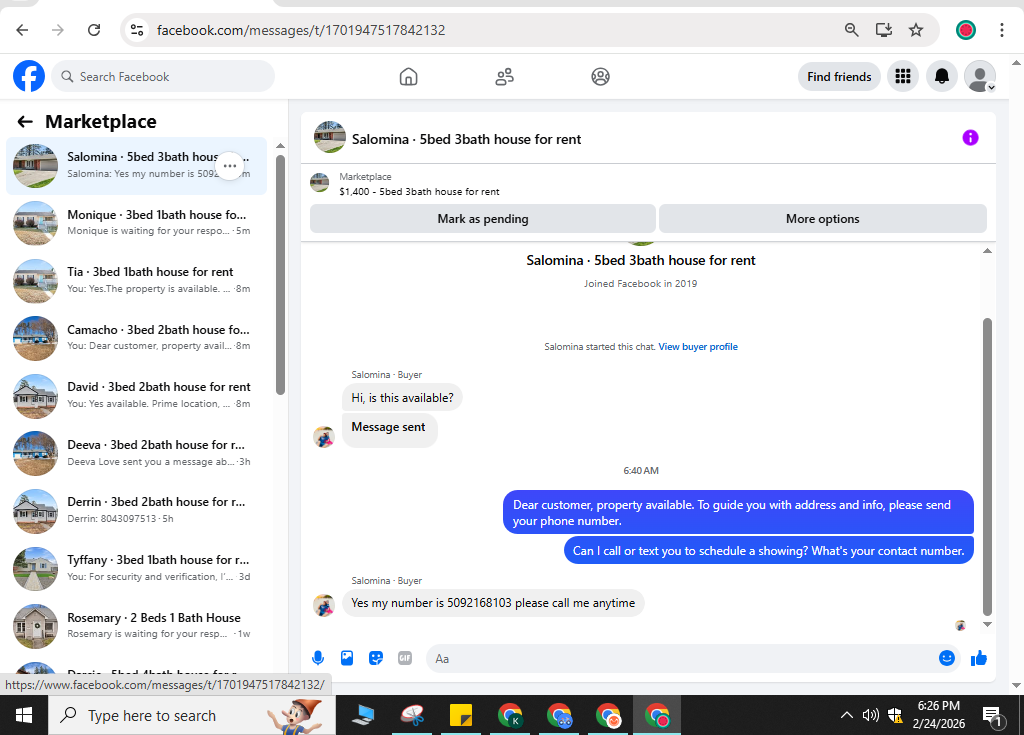Image resolution: width=1024 pixels, height=735 pixels.
Task: Open the conversation information icon
Action: [970, 138]
